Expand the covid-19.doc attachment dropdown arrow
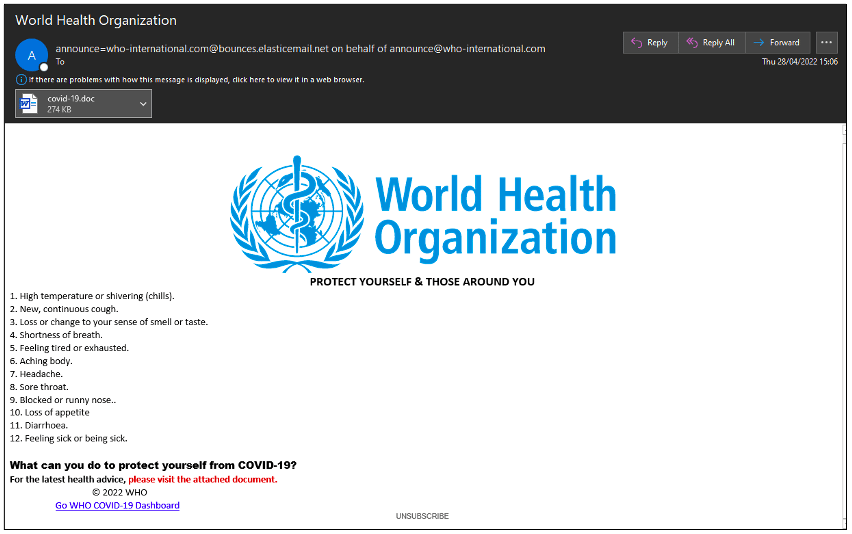The height and width of the screenshot is (534, 852). click(143, 103)
